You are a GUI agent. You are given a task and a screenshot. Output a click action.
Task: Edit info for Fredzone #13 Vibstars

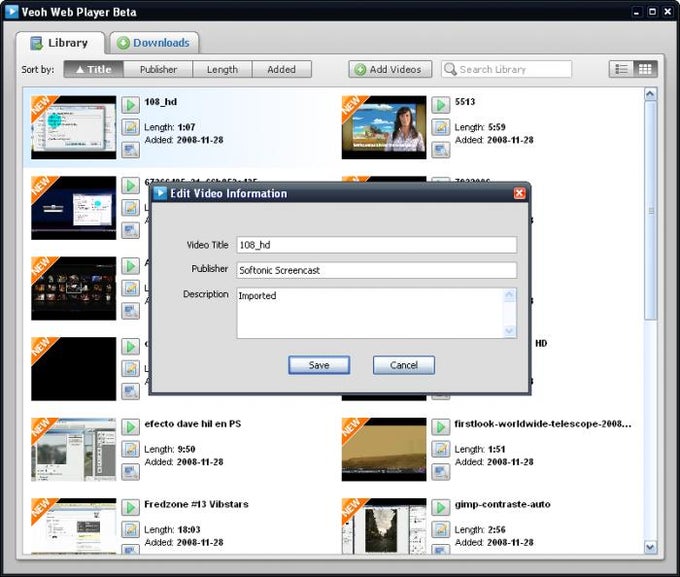pyautogui.click(x=131, y=530)
